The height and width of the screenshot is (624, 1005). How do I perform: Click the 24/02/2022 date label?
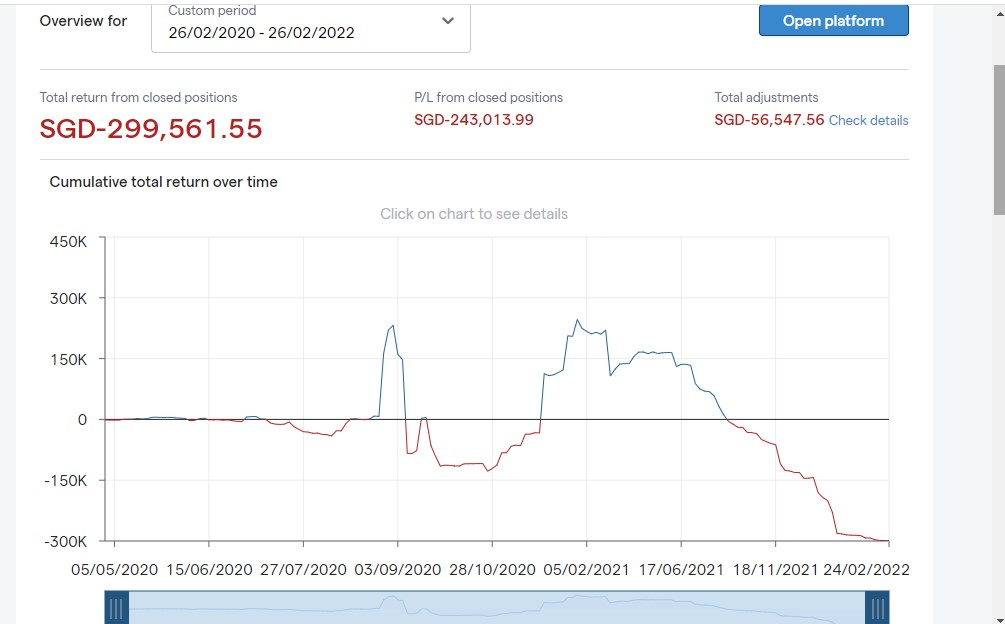pos(866,570)
